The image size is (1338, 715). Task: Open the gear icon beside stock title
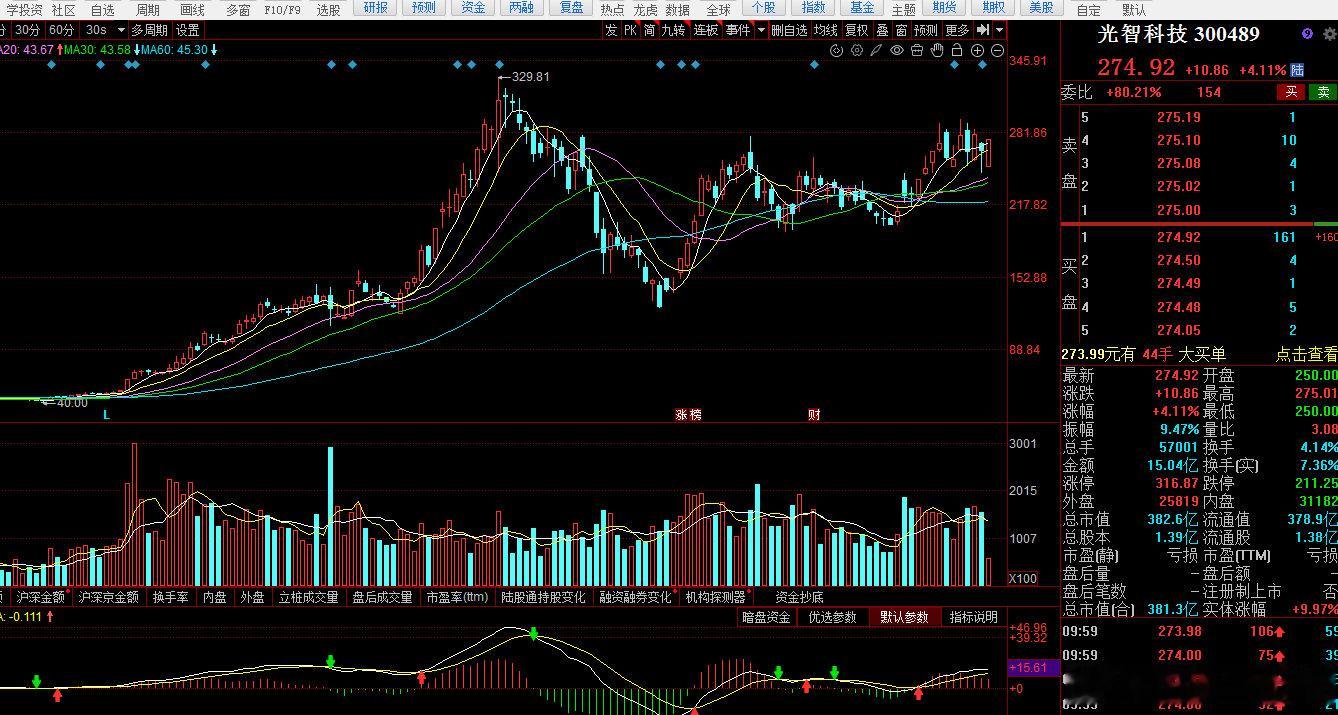(1332, 34)
